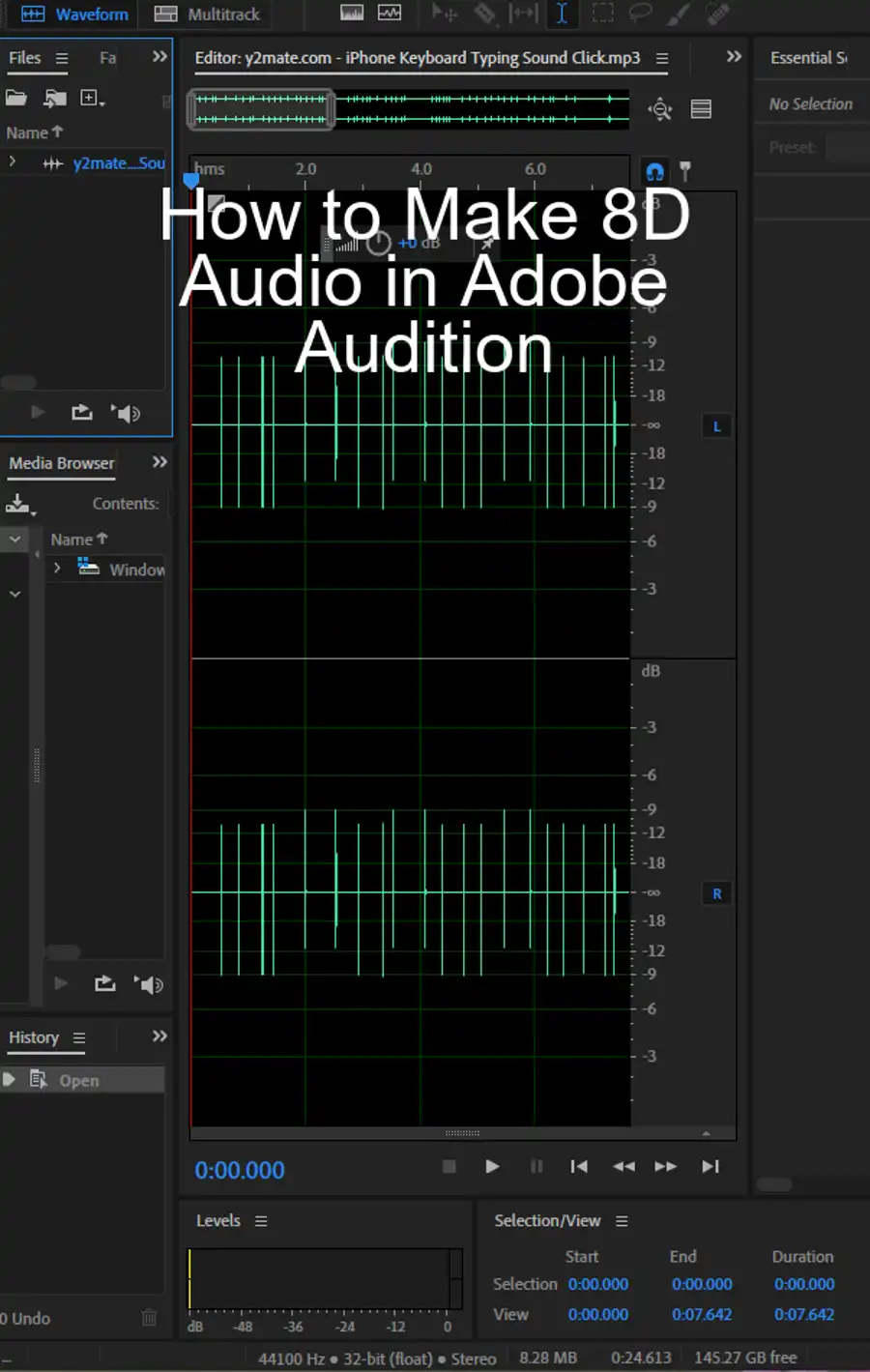Screen dimensions: 870x1372
Task: Select the Slip tool
Action: coord(523,14)
